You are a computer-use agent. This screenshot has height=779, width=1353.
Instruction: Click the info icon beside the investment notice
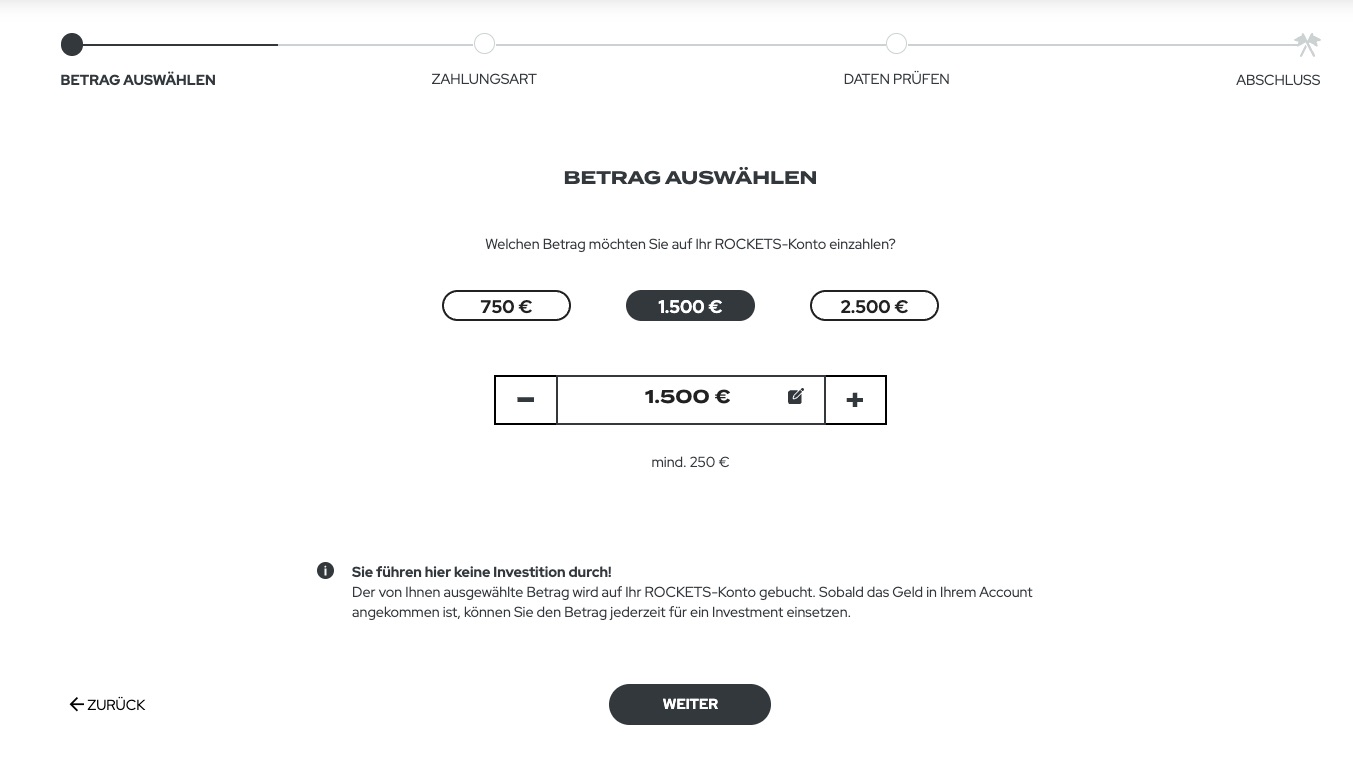tap(325, 571)
